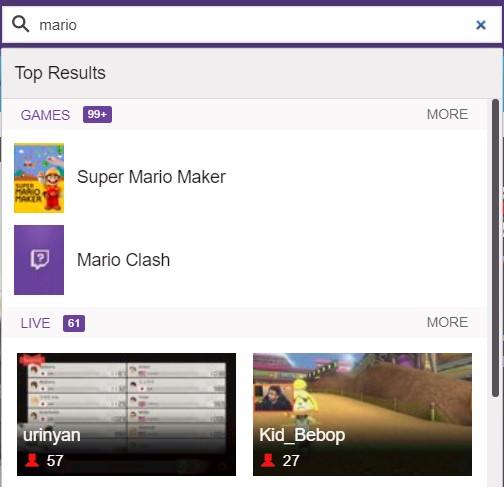Click the viewer icon on Kid_Bebop's stream
The image size is (504, 487).
tap(268, 460)
